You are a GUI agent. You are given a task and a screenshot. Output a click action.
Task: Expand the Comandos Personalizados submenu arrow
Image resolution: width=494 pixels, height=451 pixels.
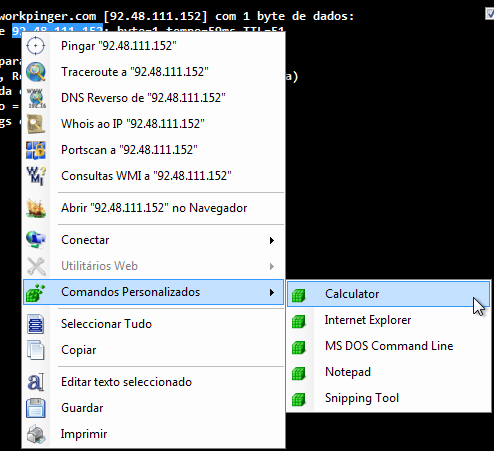tap(272, 292)
